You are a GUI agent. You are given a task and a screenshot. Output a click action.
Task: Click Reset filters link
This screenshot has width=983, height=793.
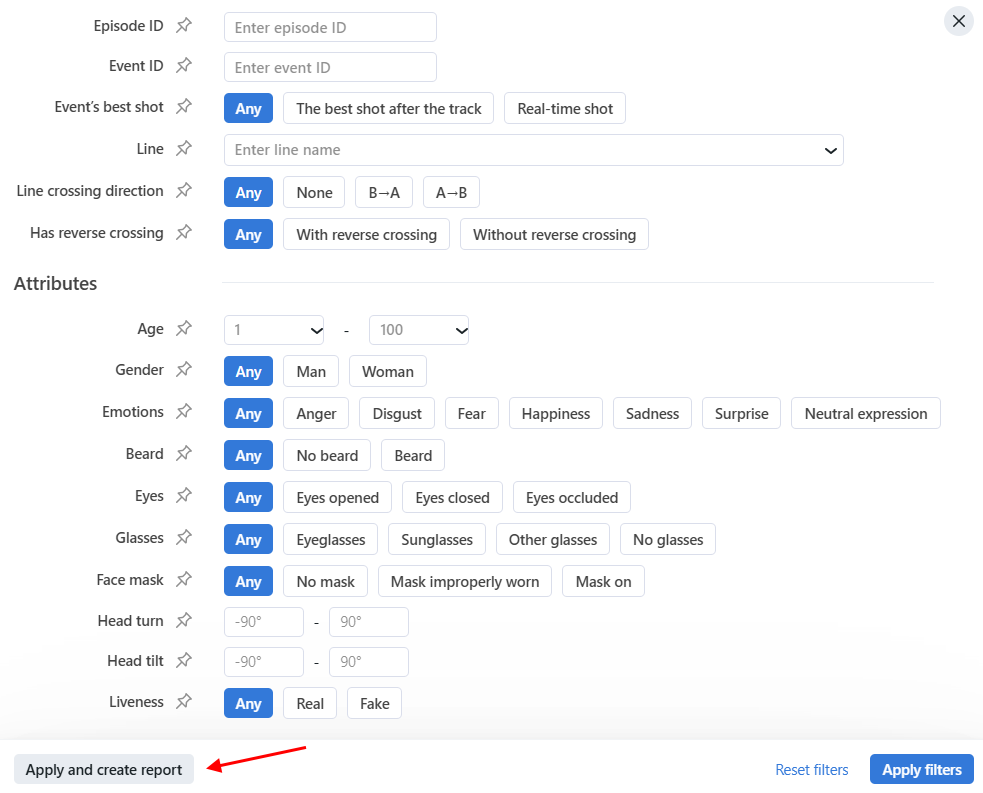(x=811, y=770)
